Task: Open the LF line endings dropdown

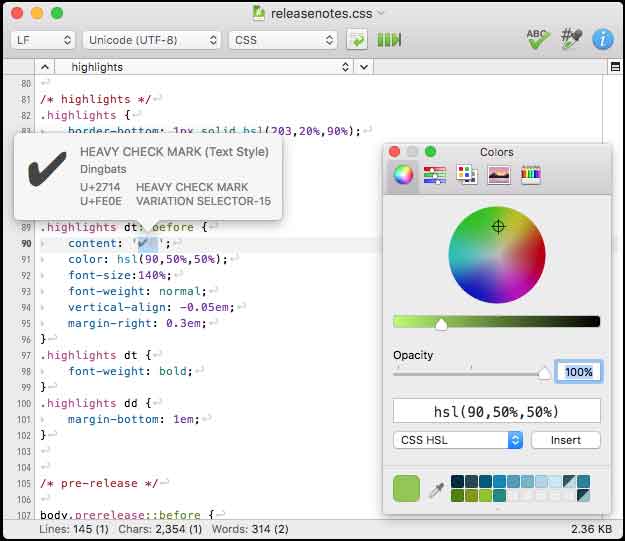Action: click(x=43, y=40)
